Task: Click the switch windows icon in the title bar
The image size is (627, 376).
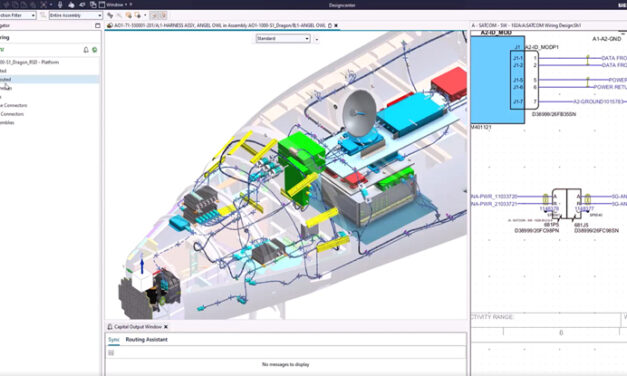Action: [x=93, y=4]
